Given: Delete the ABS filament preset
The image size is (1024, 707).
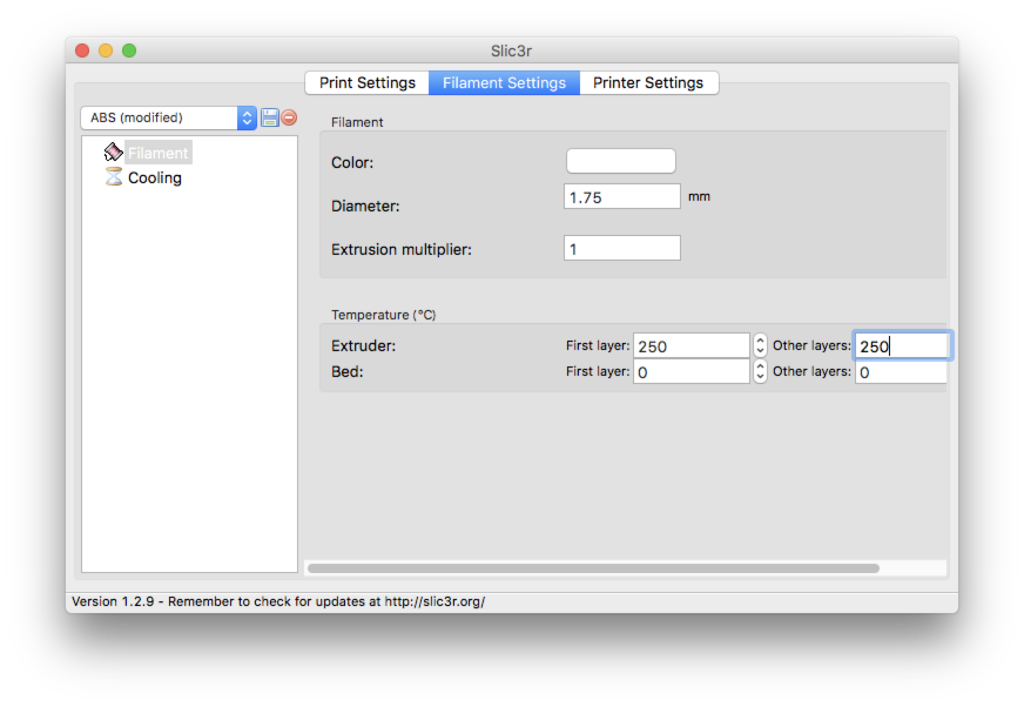Looking at the screenshot, I should coord(289,118).
